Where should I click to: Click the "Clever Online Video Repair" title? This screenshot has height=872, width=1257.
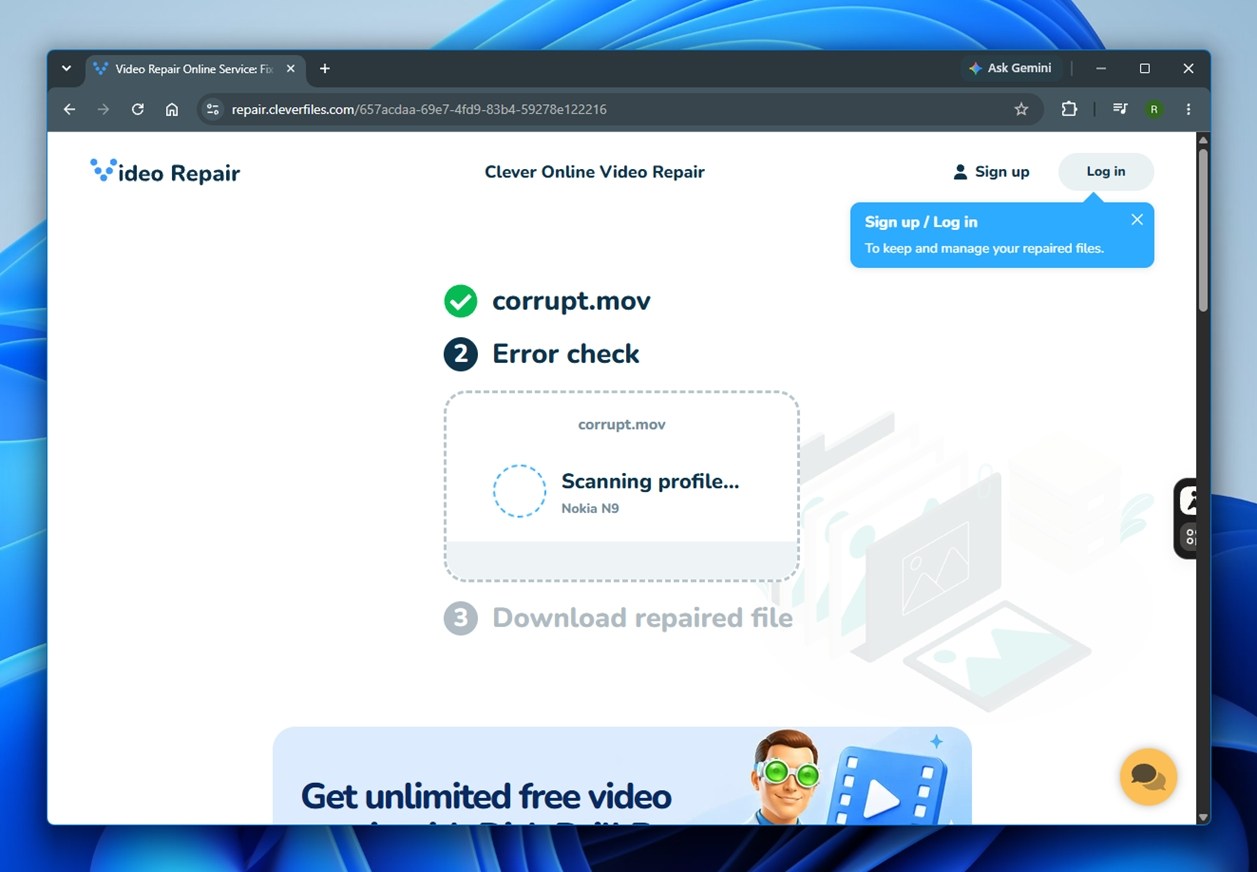595,172
